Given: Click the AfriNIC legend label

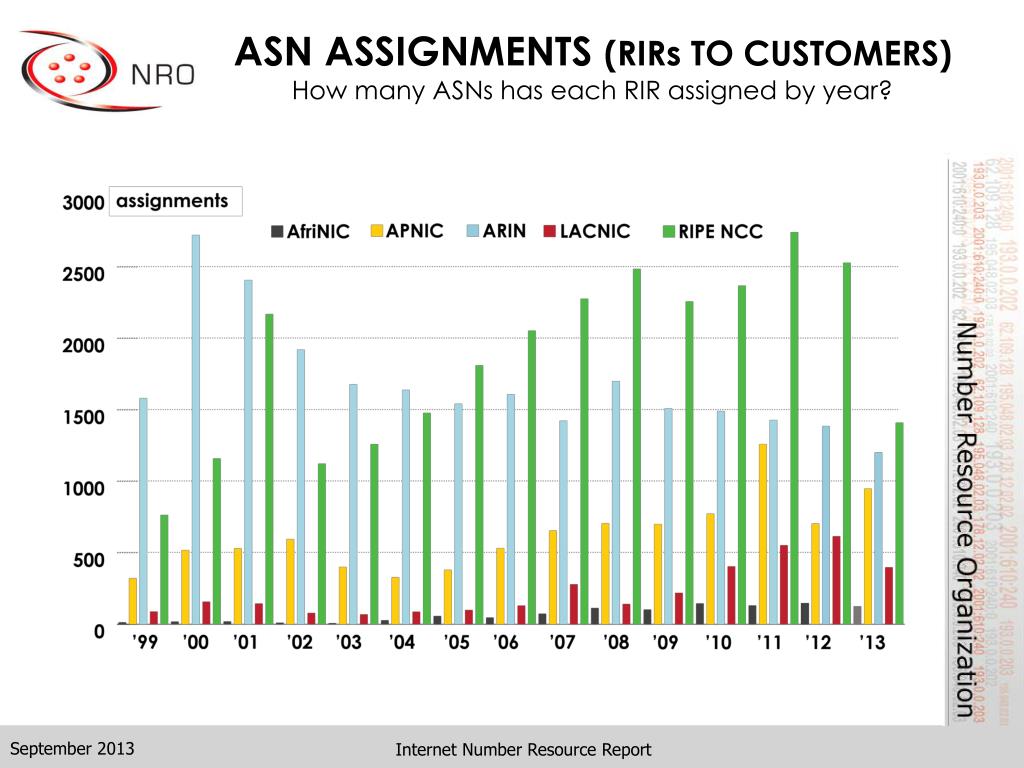Looking at the screenshot, I should point(318,231).
